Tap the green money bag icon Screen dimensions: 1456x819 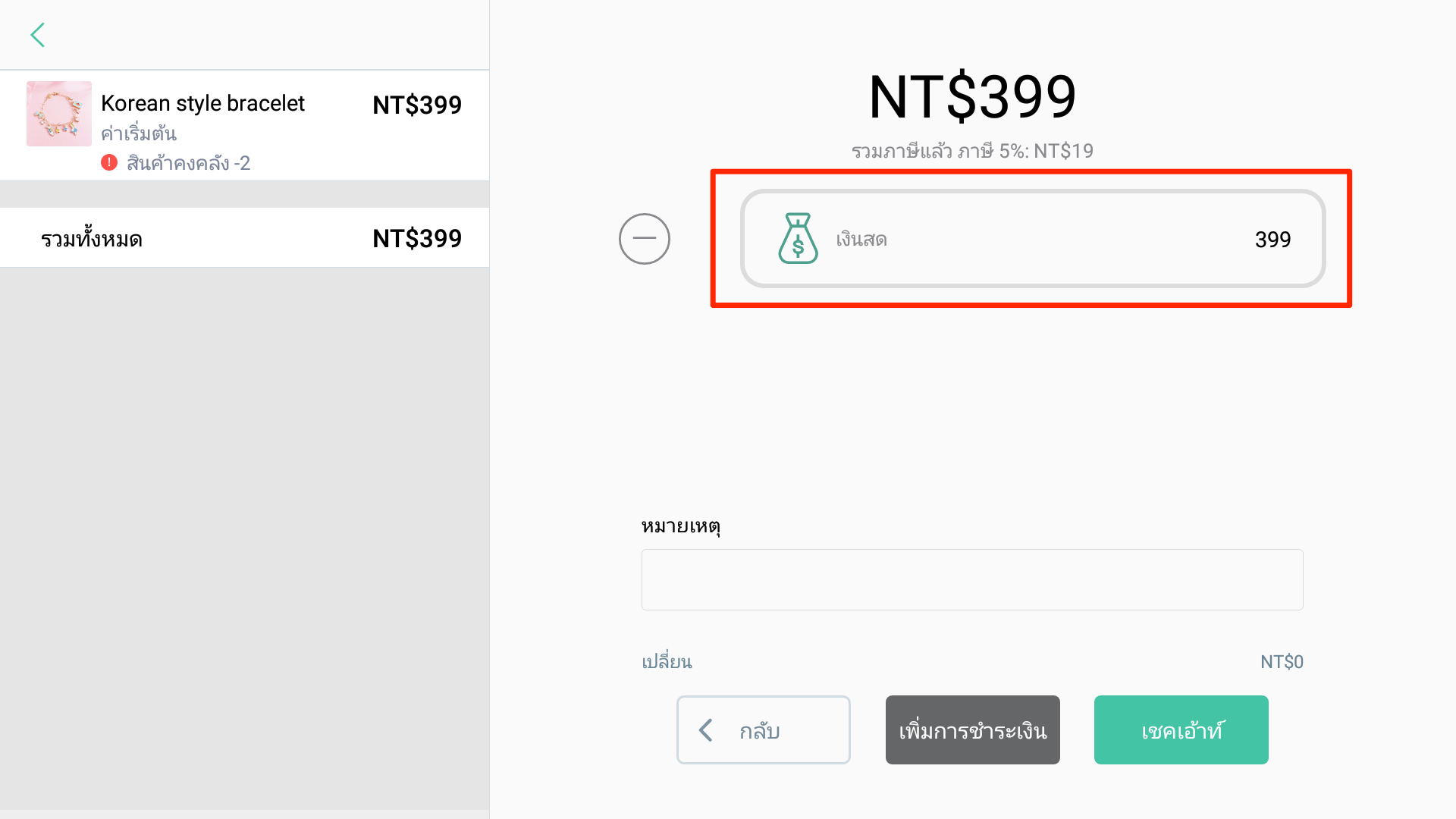coord(798,238)
